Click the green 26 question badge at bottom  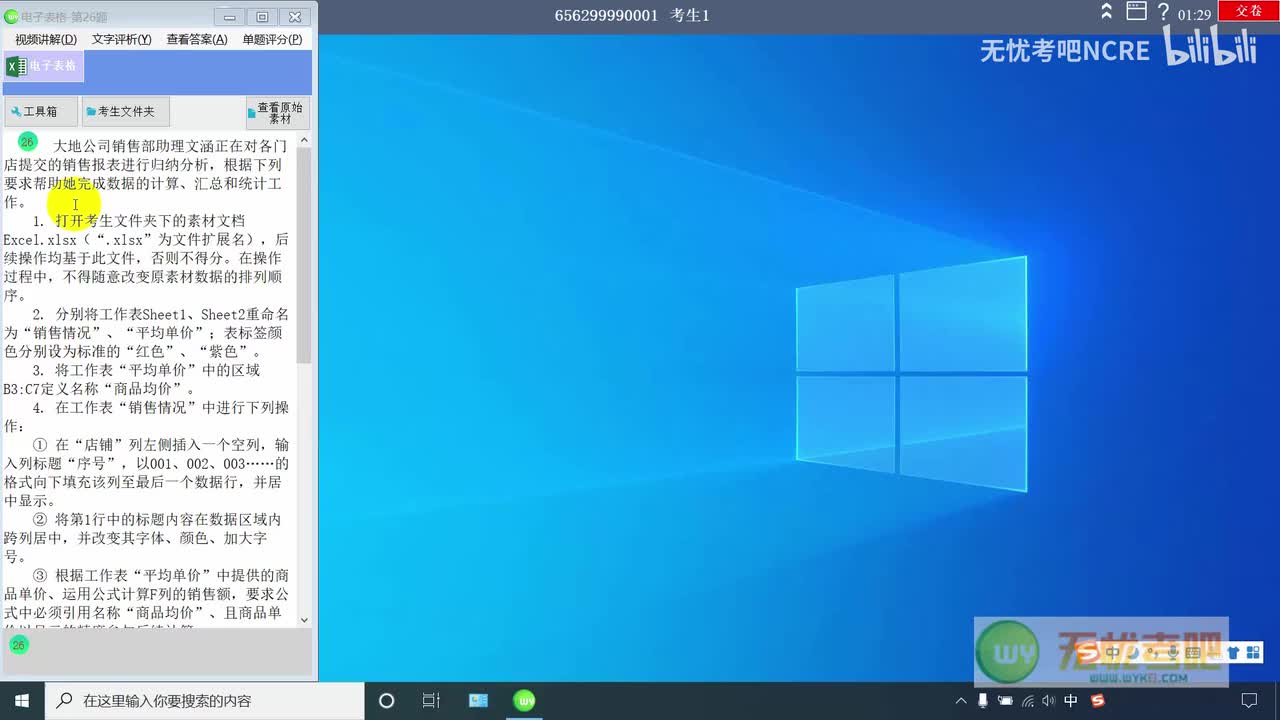(18, 645)
